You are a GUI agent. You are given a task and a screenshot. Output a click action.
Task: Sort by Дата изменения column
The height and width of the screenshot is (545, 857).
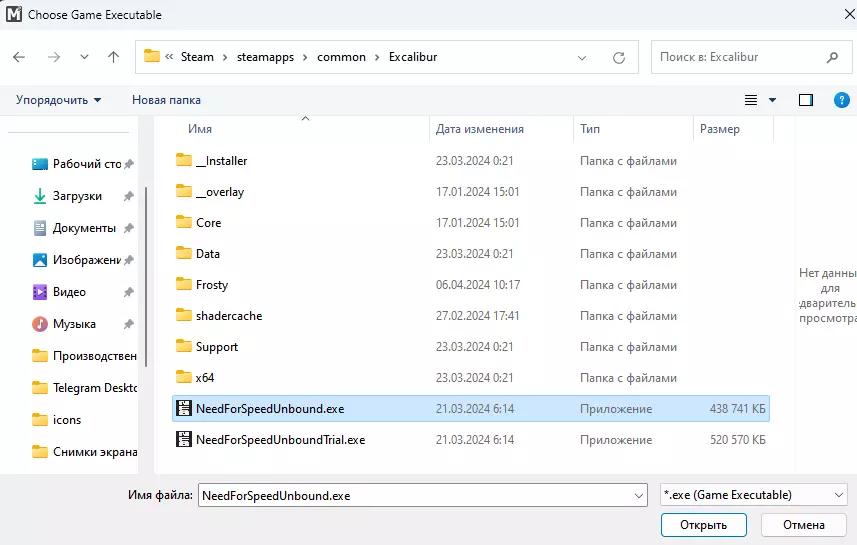tap(479, 129)
